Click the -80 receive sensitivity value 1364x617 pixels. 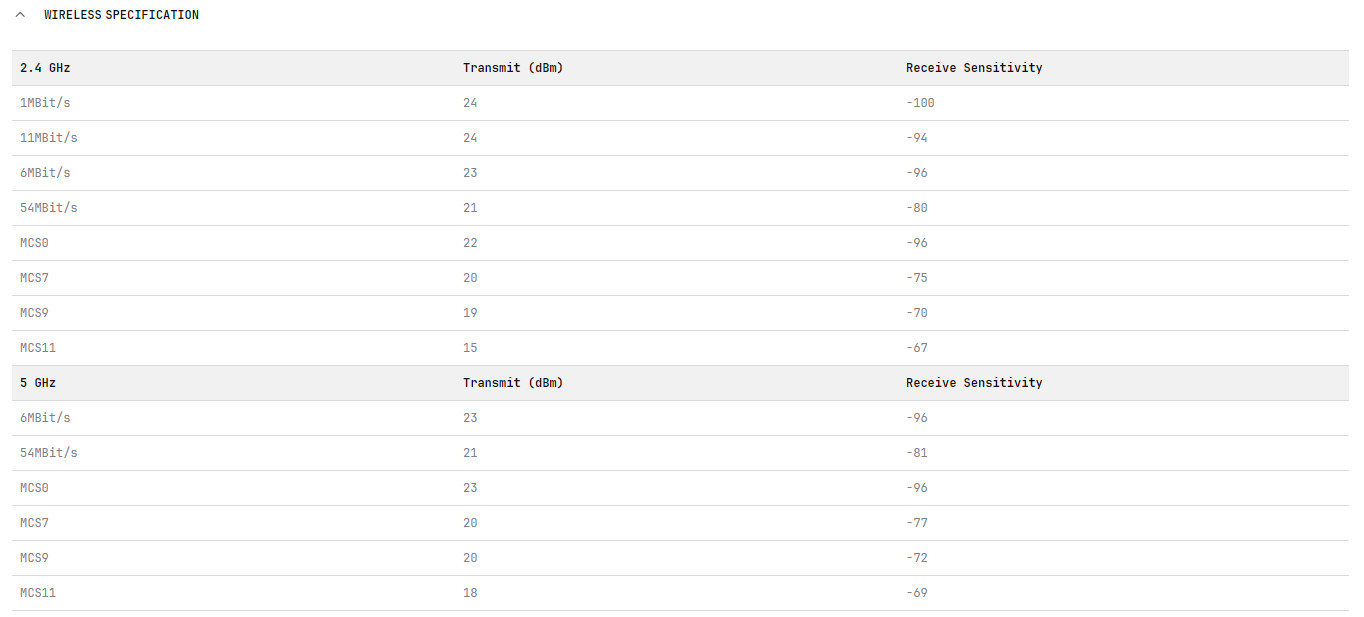coord(916,208)
